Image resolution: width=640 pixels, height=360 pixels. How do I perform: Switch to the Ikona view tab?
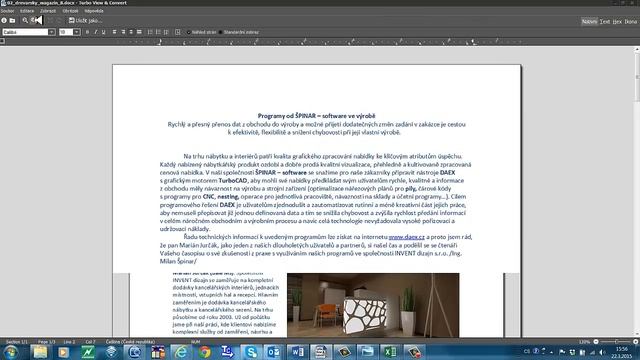(x=630, y=21)
